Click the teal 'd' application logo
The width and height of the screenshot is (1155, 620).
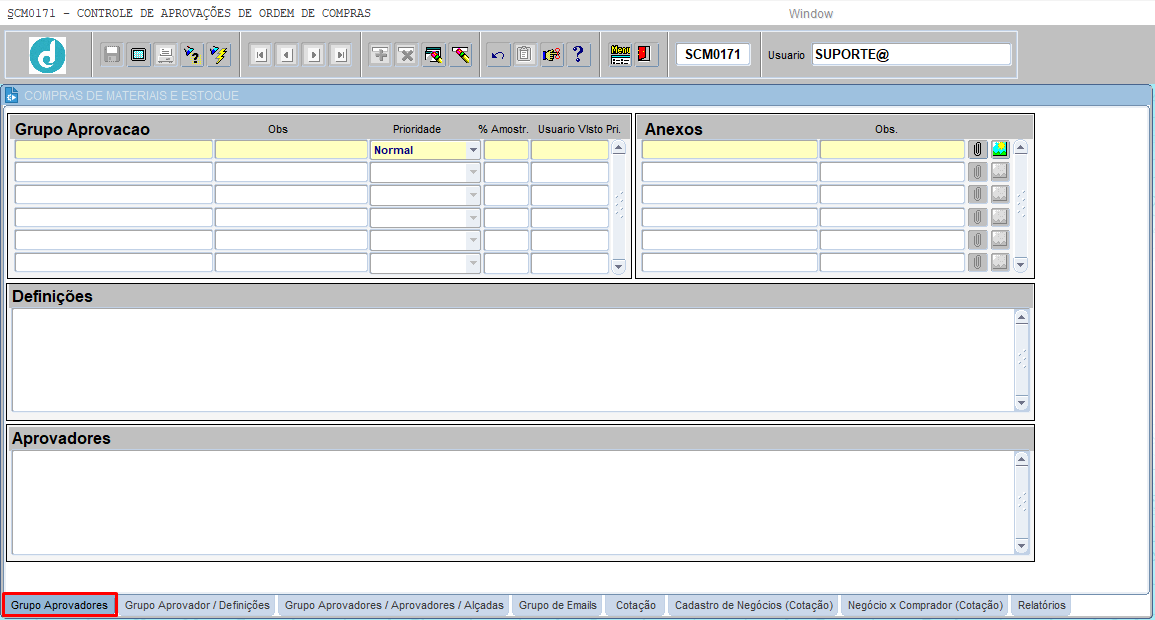coord(47,55)
